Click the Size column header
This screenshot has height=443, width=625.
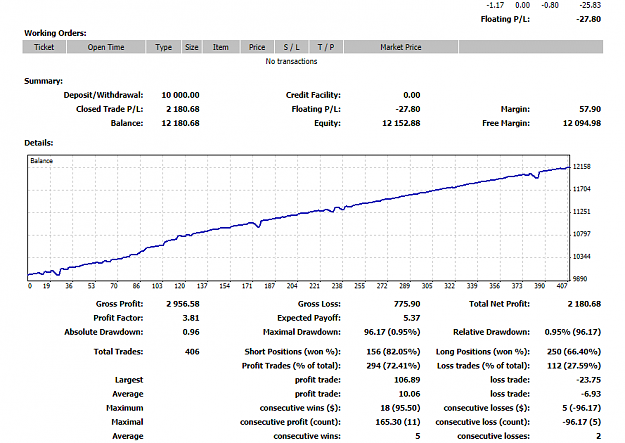tap(192, 47)
